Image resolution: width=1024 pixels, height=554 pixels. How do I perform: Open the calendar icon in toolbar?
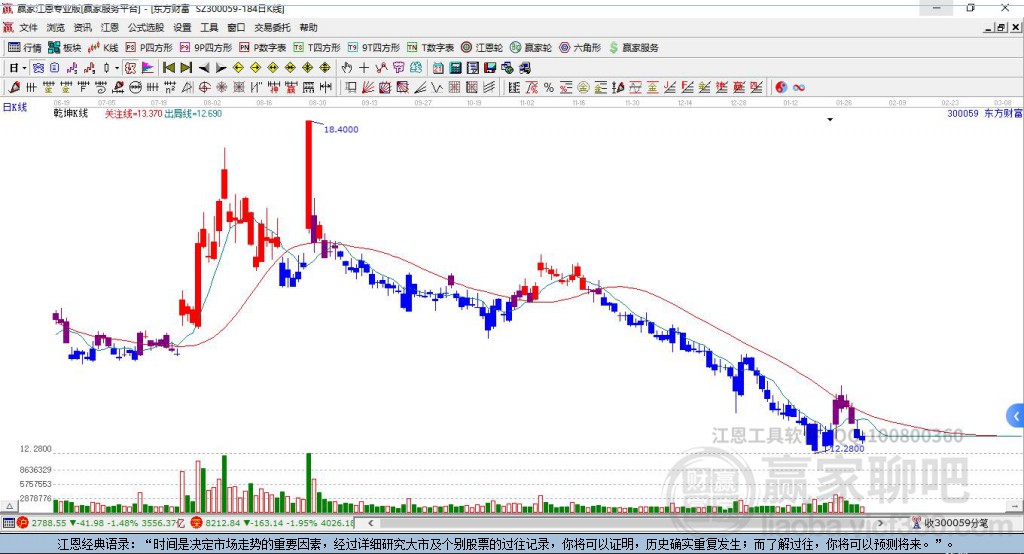[x=438, y=68]
